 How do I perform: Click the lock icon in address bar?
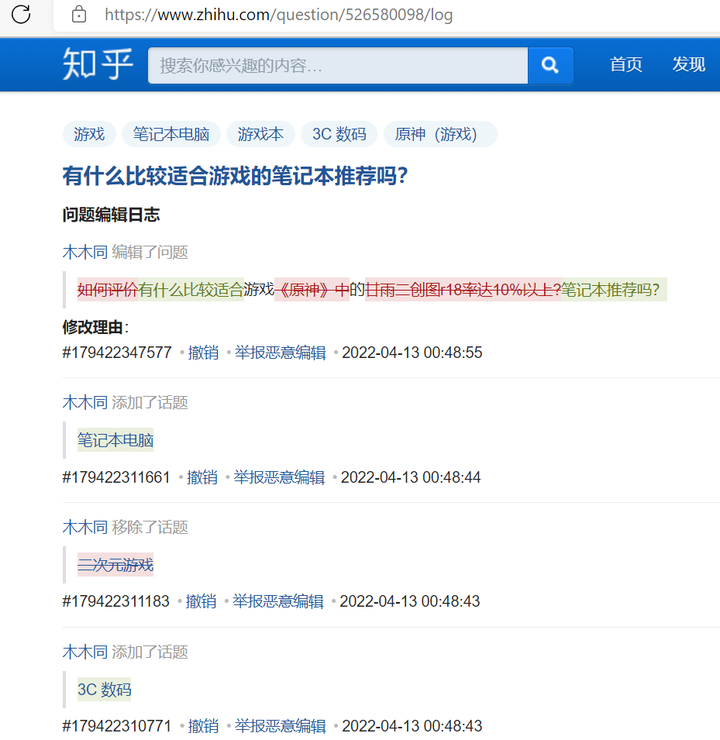coord(79,15)
